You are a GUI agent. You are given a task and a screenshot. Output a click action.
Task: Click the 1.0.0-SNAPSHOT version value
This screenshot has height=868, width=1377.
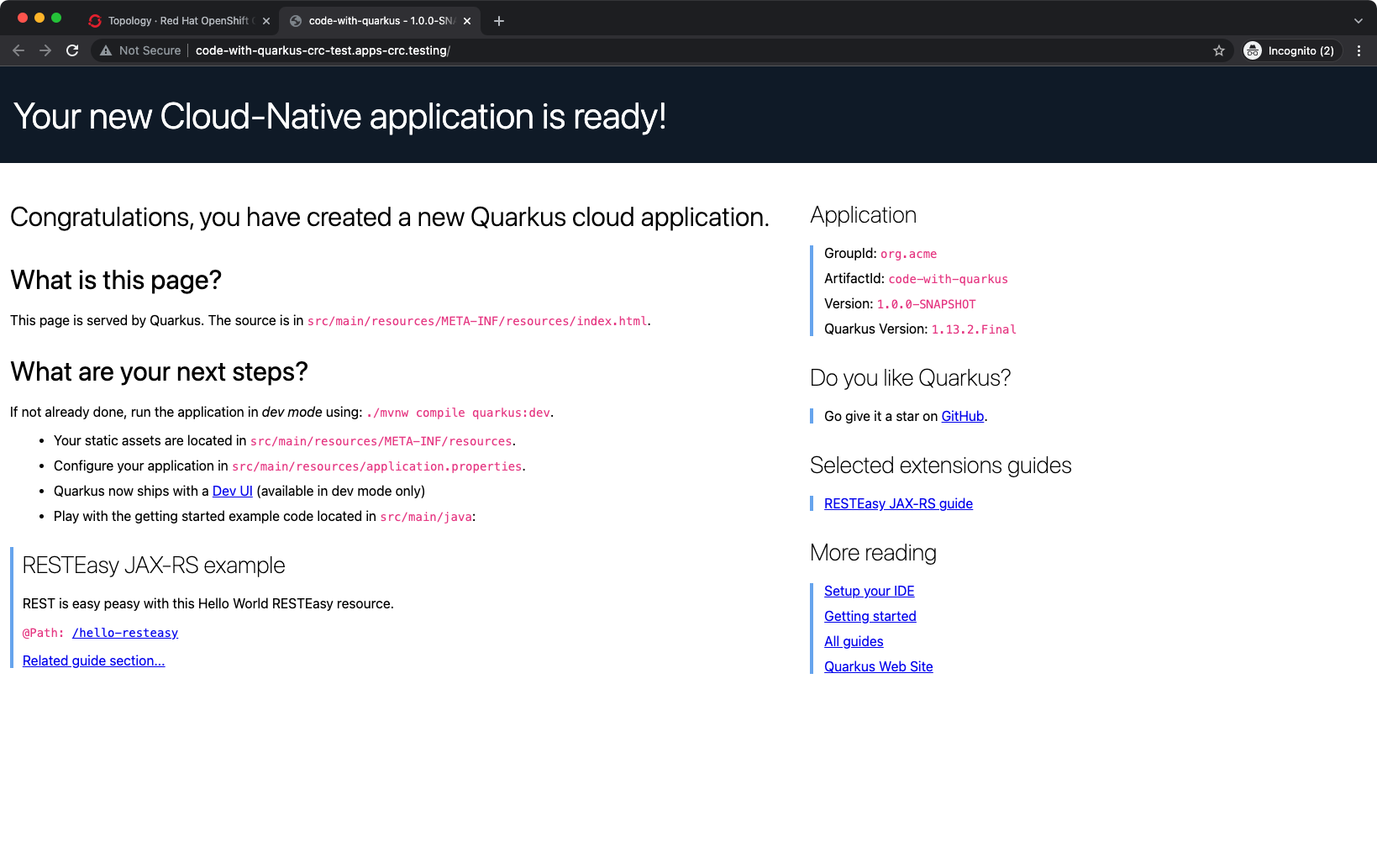pos(927,304)
